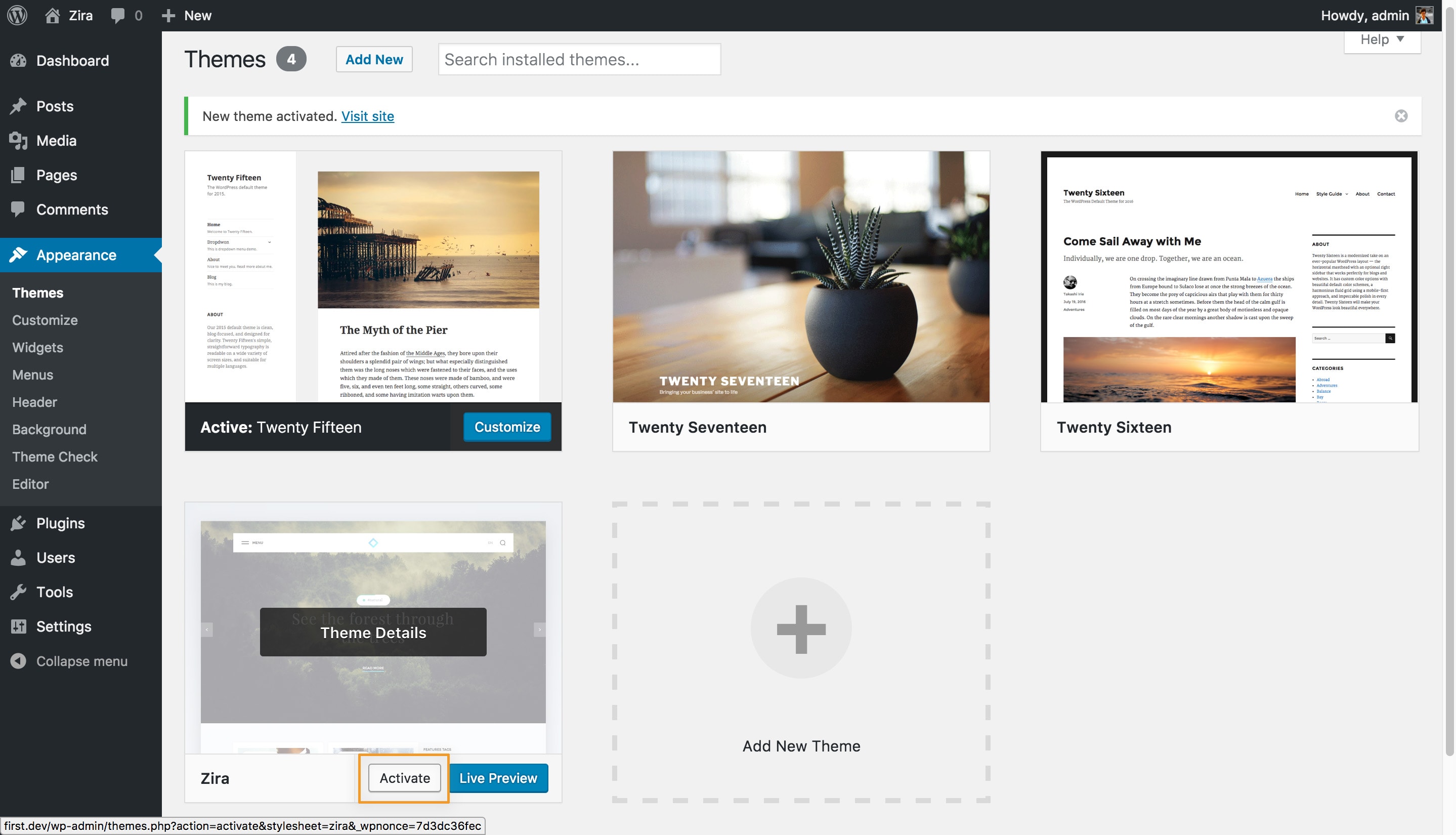The width and height of the screenshot is (1456, 835).
Task: Select the Twenty Seventeen theme screenshot
Action: tap(801, 276)
